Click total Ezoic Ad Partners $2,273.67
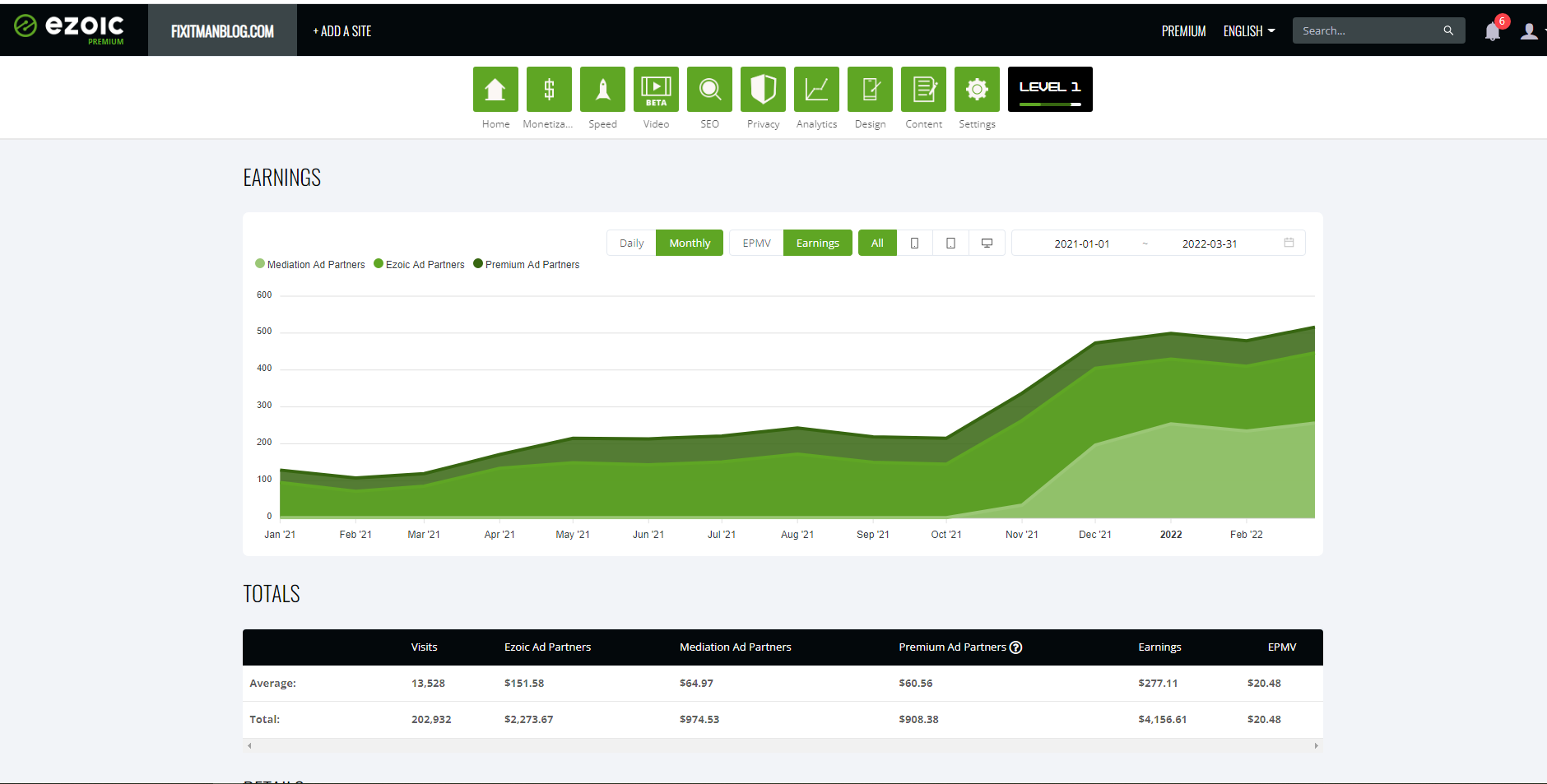Viewport: 1547px width, 784px height. [528, 720]
